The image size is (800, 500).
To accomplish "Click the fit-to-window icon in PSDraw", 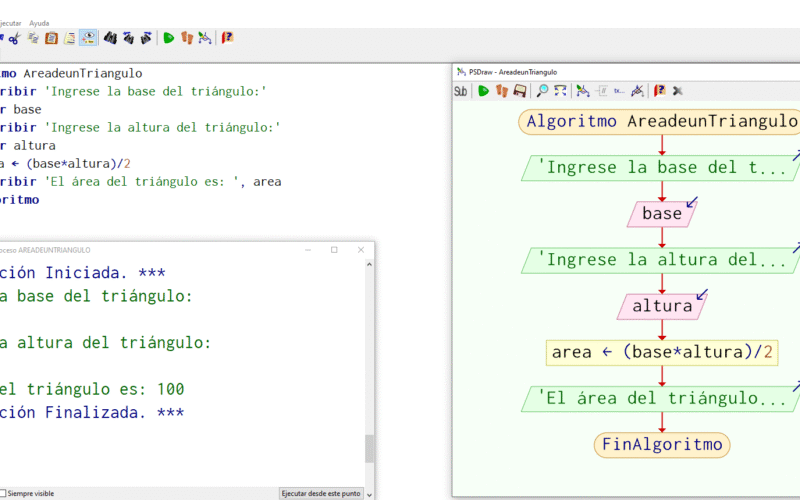I will point(560,91).
